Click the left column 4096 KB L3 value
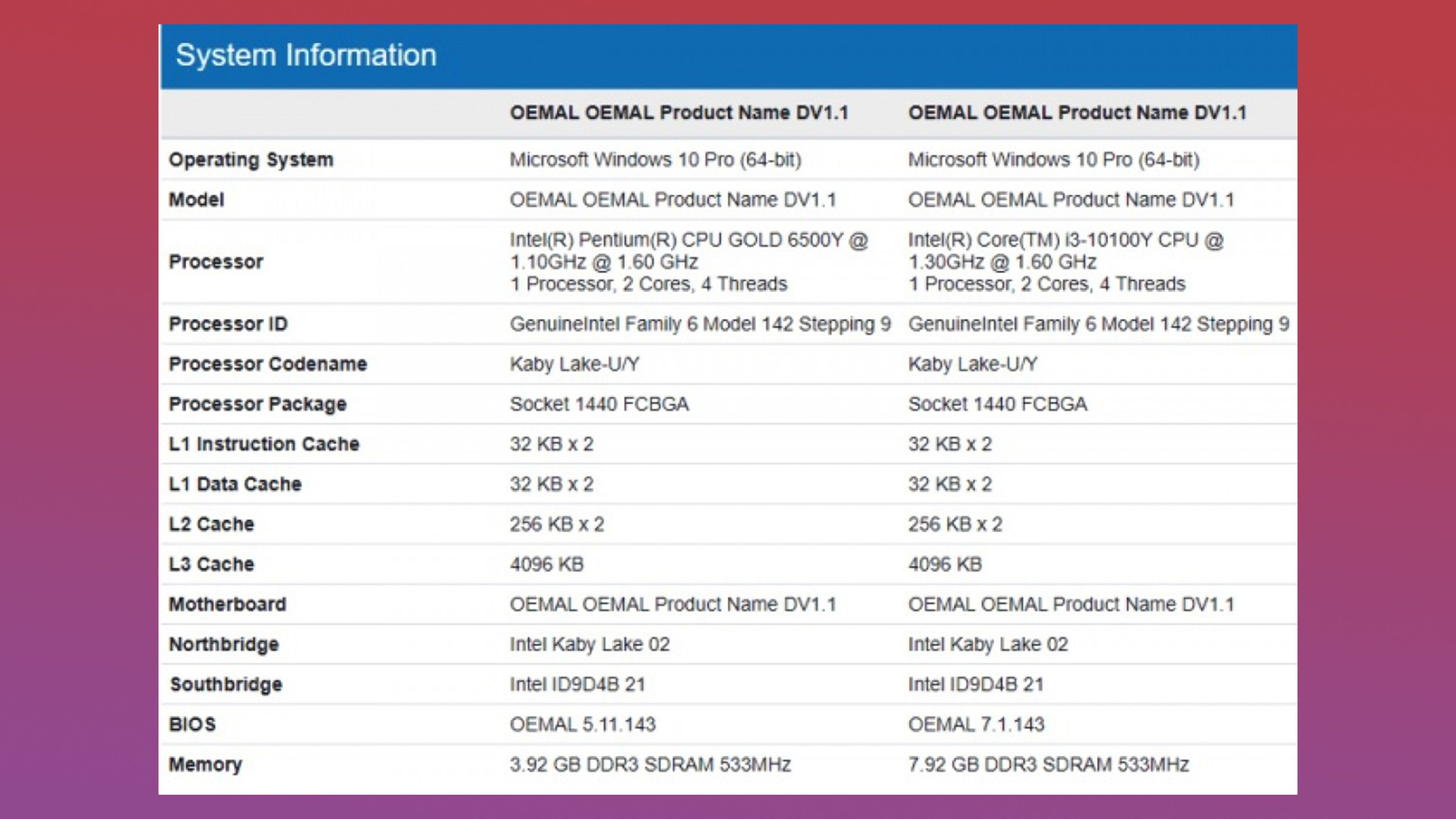The width and height of the screenshot is (1456, 819). coord(546,564)
